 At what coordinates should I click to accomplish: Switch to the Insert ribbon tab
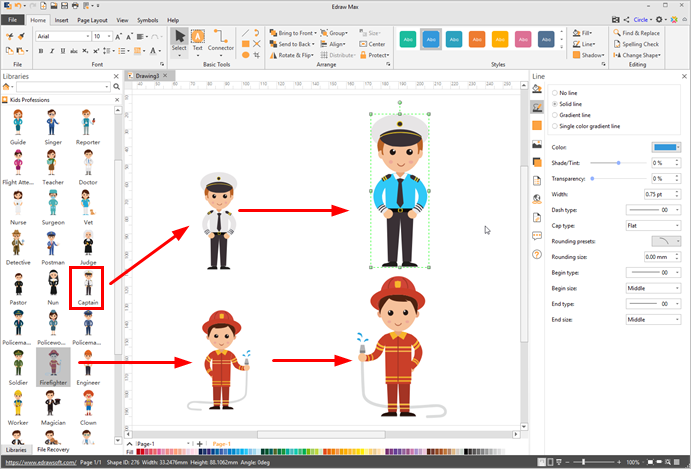(63, 20)
